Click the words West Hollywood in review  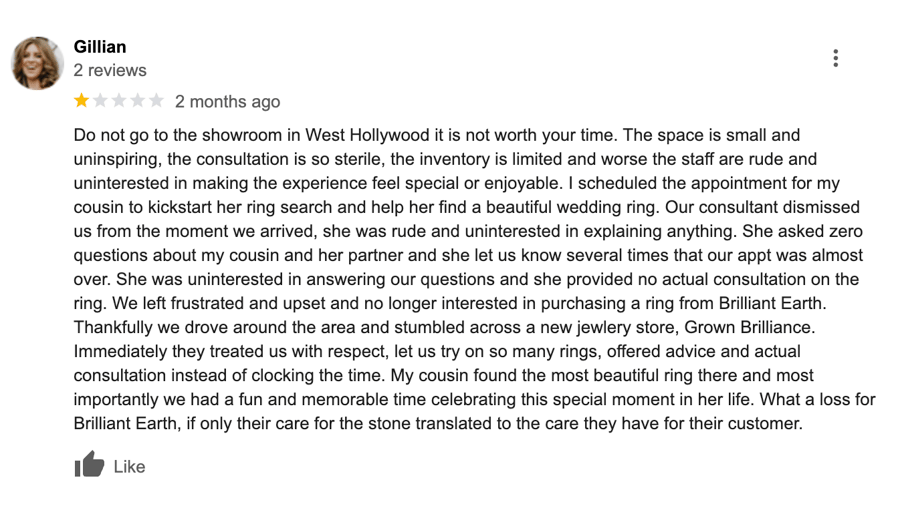pos(367,135)
